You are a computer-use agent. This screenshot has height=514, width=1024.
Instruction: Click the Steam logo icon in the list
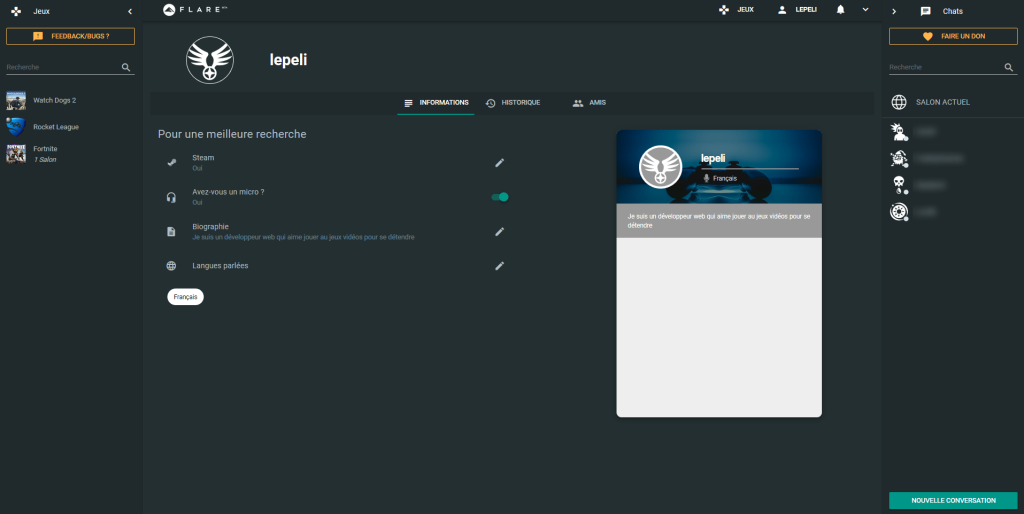tap(171, 163)
